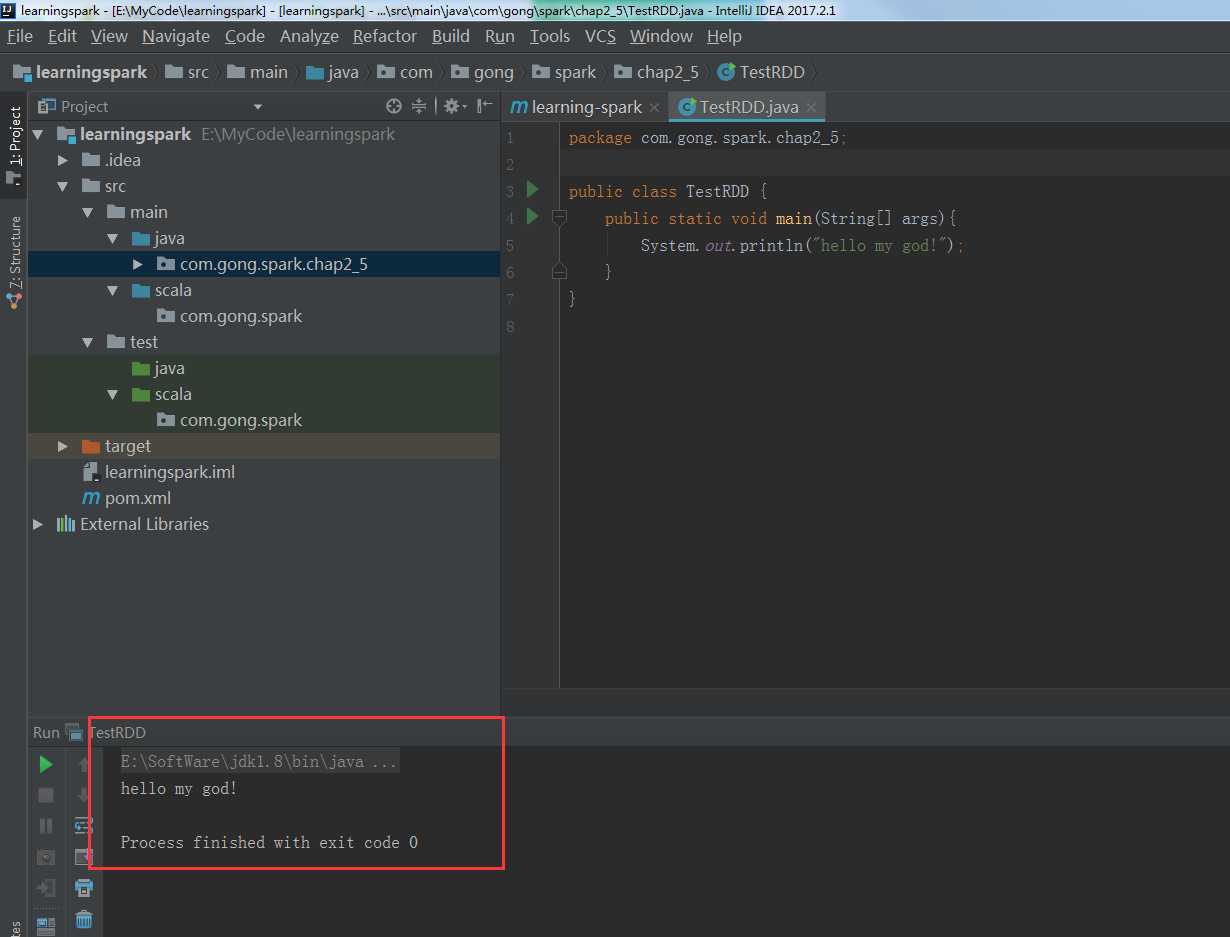Click the Restore Layout icon in Run toolbar
Screen dimensions: 1230x937
coord(45,924)
